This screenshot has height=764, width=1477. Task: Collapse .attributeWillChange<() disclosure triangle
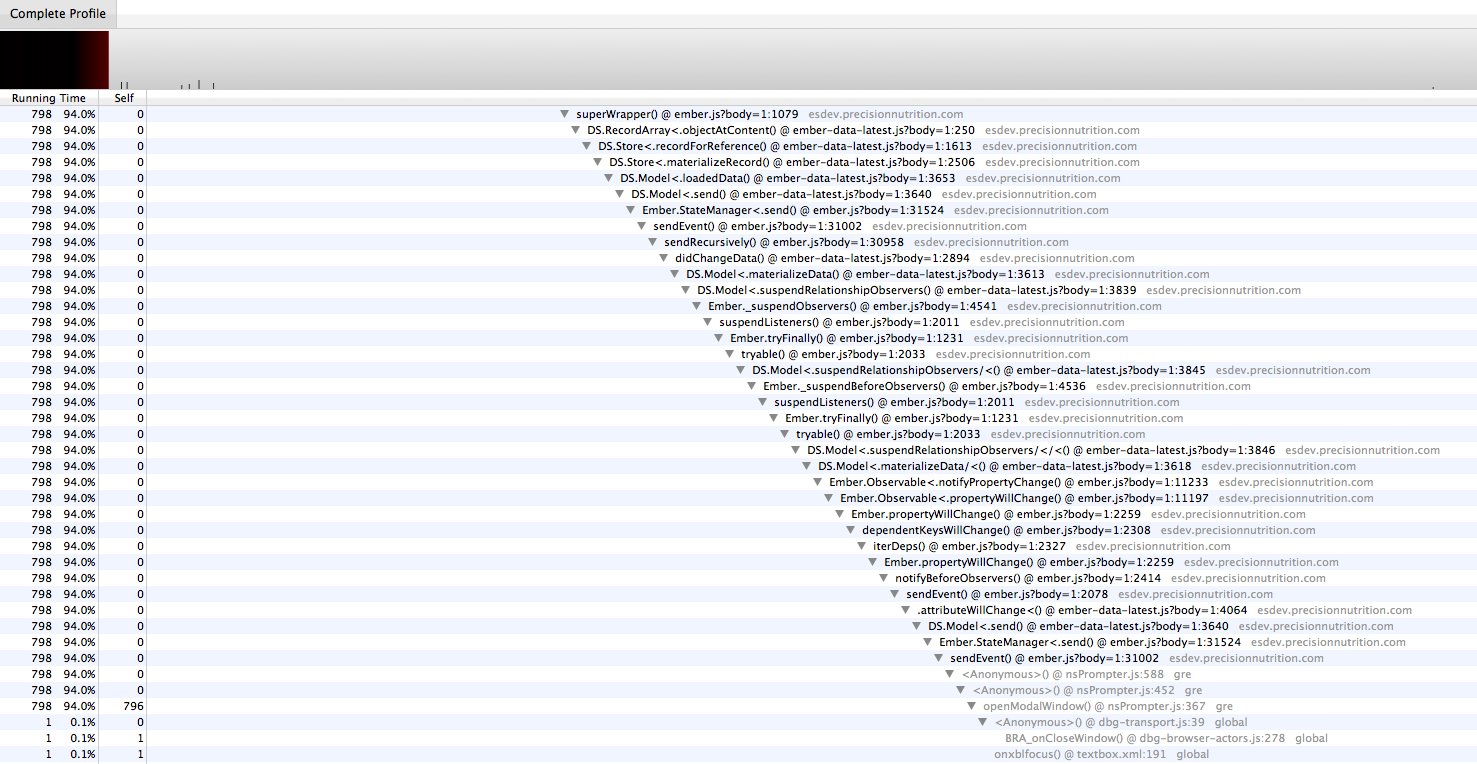pyautogui.click(x=906, y=610)
